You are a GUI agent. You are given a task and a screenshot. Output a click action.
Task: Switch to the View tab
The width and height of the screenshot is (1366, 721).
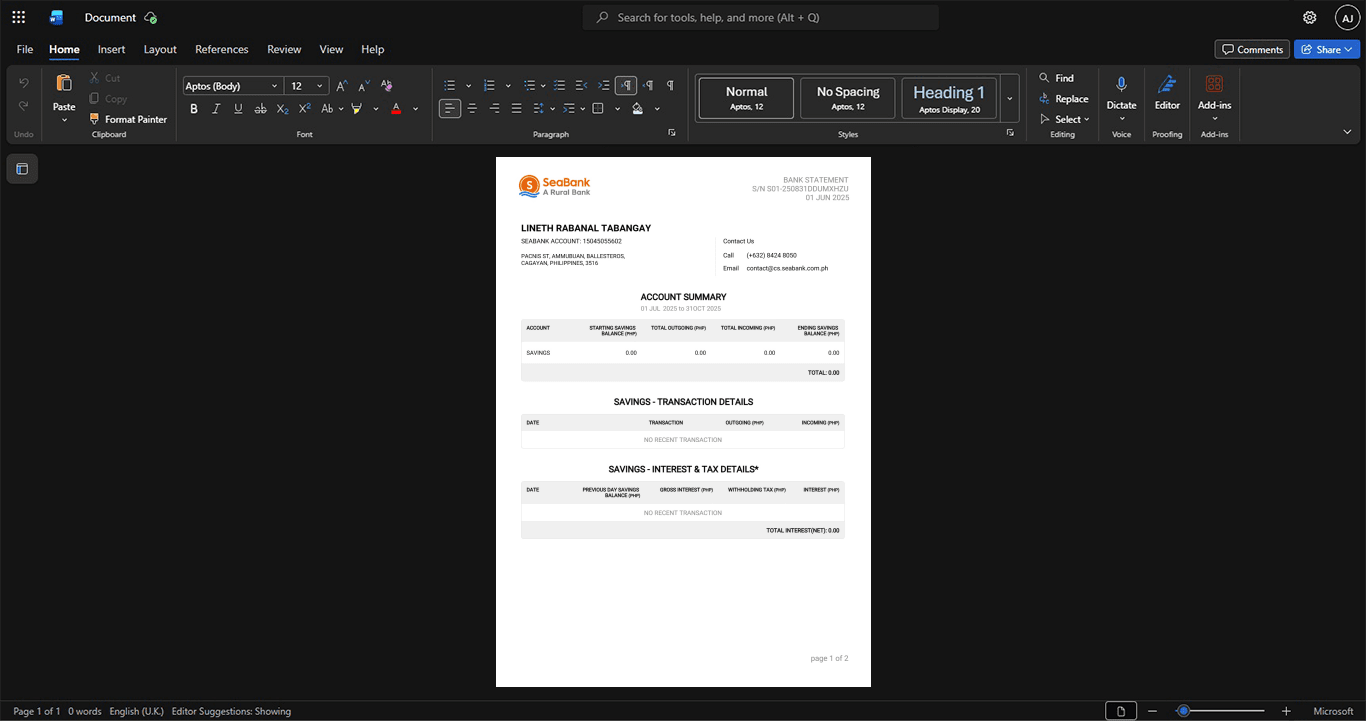point(331,49)
